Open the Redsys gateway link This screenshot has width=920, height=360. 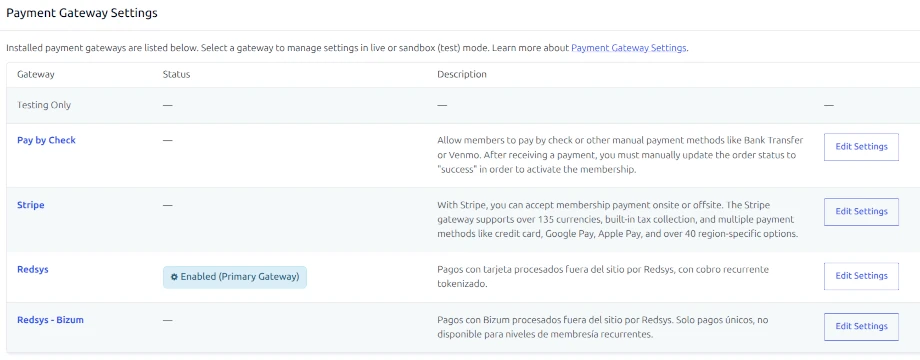coord(33,269)
